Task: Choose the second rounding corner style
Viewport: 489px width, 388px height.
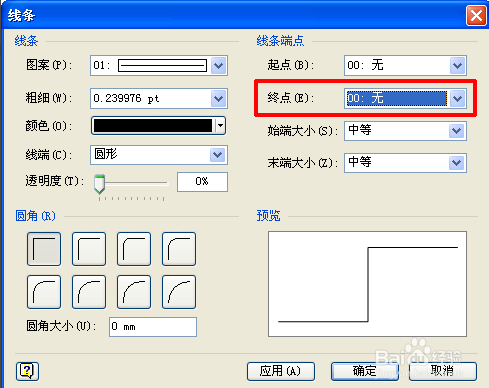Action: pyautogui.click(x=89, y=249)
